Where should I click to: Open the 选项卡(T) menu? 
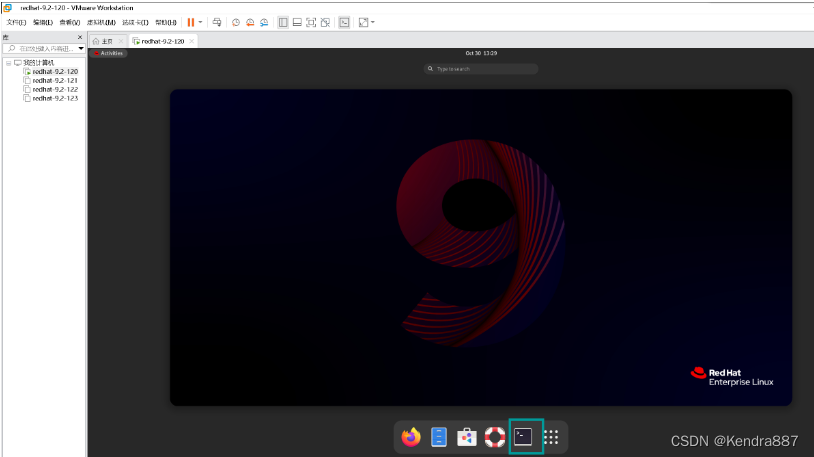point(135,22)
